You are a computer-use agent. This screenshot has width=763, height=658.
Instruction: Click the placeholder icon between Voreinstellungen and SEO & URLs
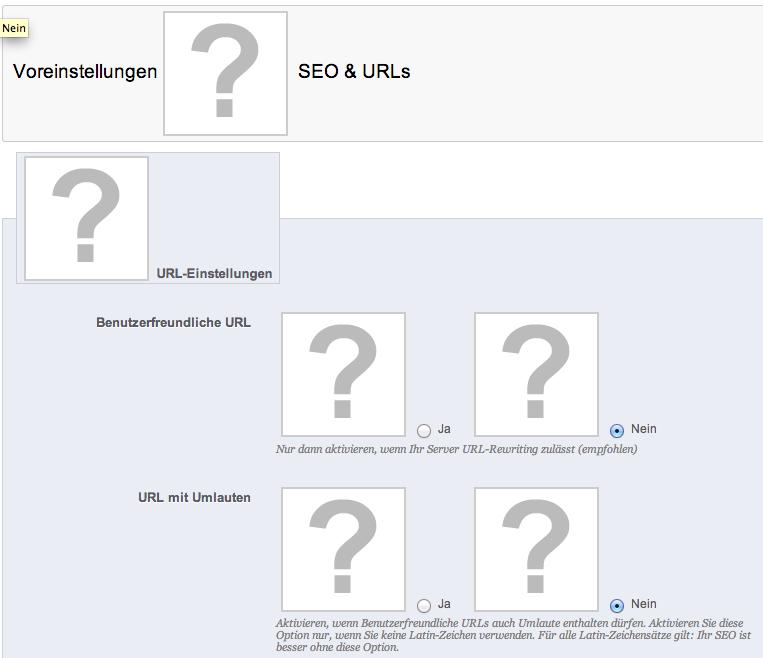coord(225,73)
